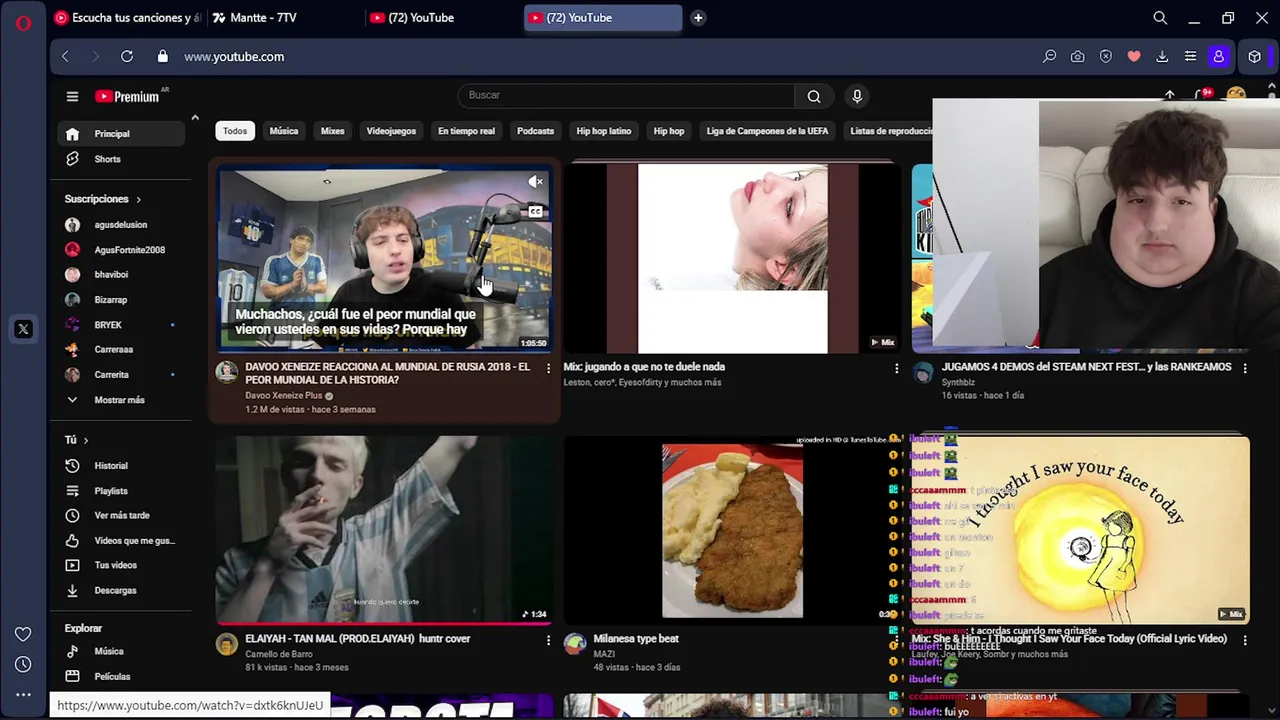Click the pink heart bookmark icon in the address bar
This screenshot has width=1280, height=720.
[1133, 57]
